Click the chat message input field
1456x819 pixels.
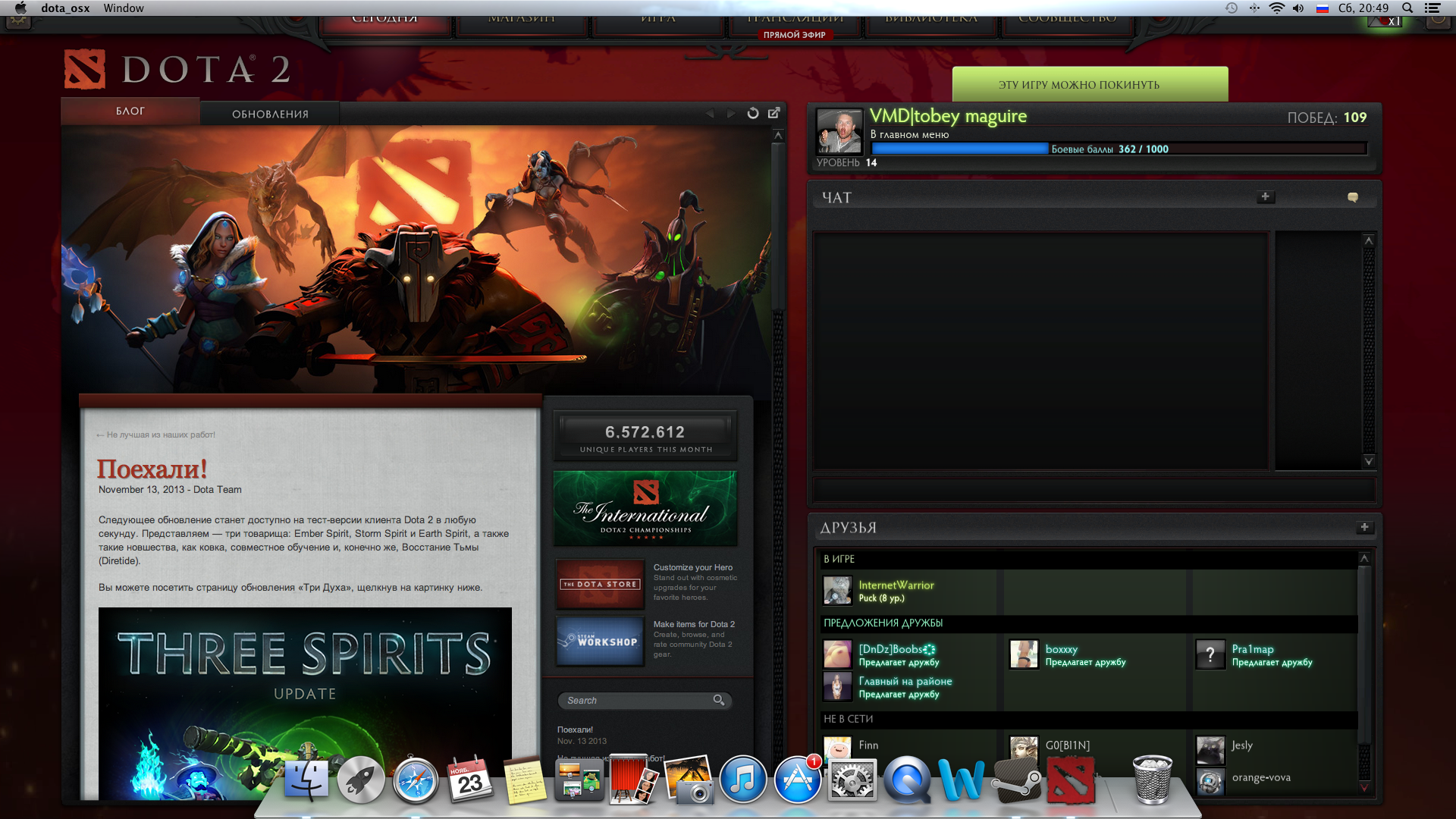(x=1094, y=489)
